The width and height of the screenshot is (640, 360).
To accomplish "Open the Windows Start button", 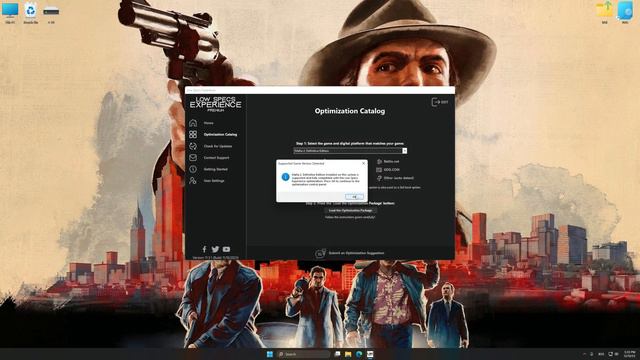I will (270, 354).
